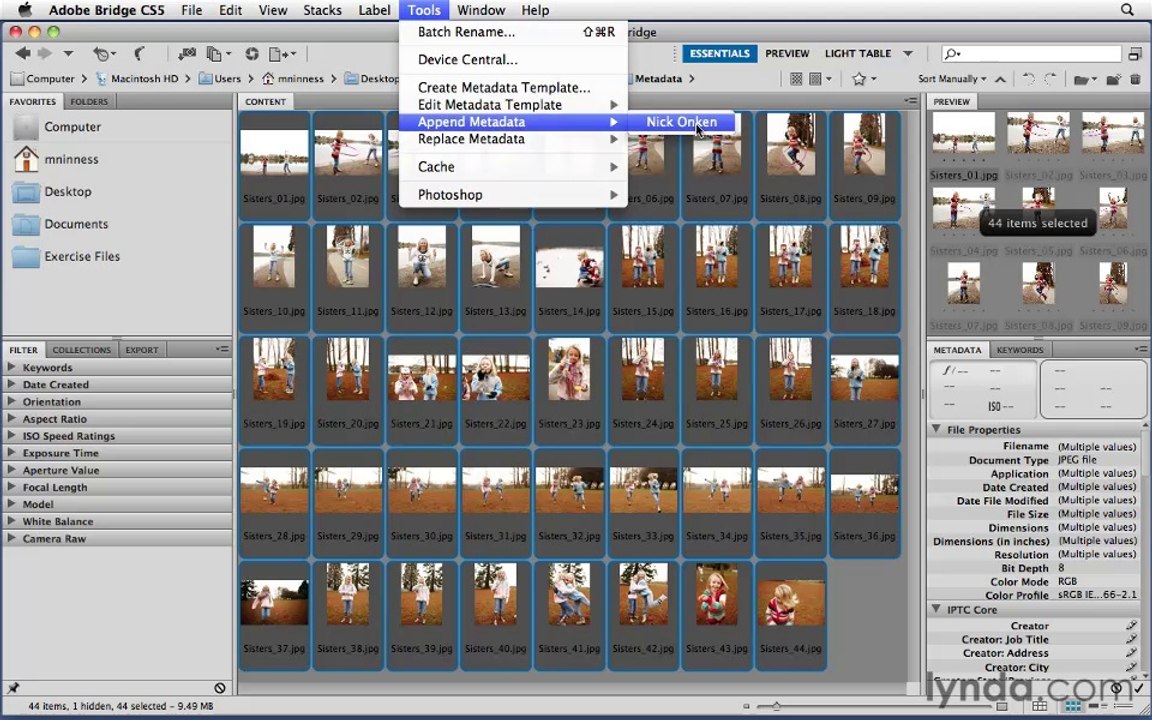
Task: Open the reveal recent file menu
Action: coord(104,54)
